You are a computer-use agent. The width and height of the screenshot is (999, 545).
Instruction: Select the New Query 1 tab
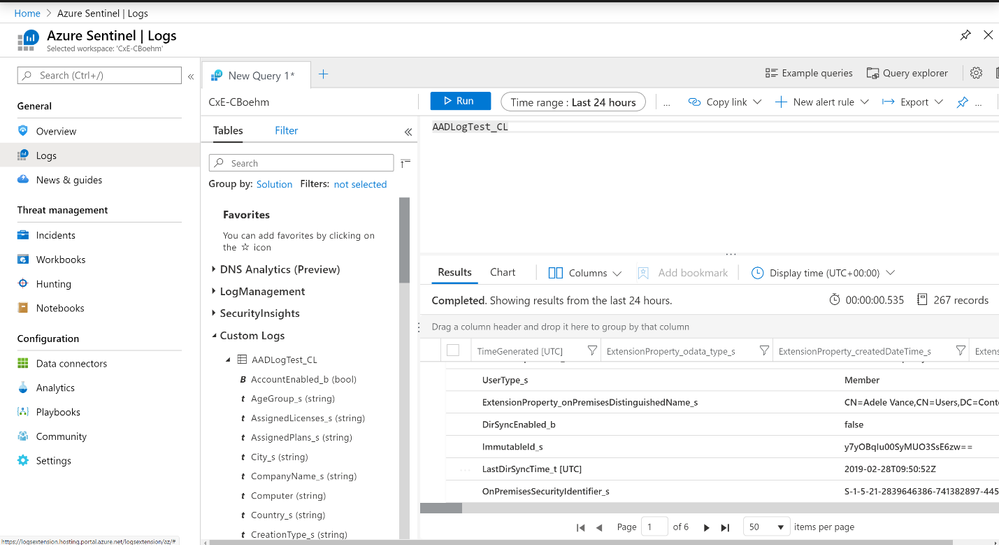point(255,75)
